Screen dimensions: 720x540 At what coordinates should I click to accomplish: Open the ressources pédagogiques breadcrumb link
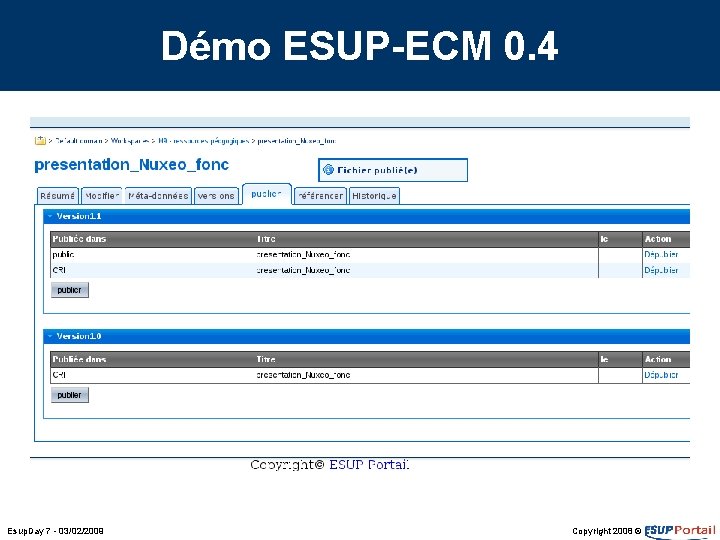point(203,141)
